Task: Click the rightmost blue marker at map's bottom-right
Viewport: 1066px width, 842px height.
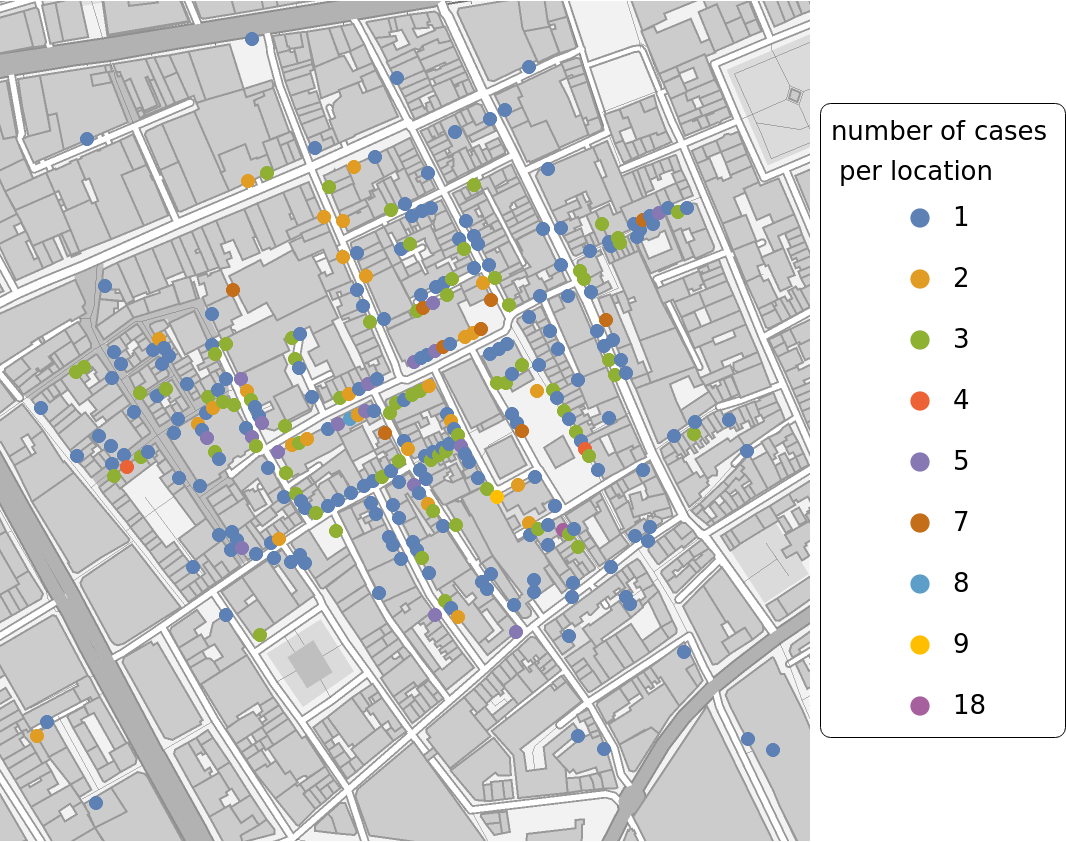Action: (773, 750)
